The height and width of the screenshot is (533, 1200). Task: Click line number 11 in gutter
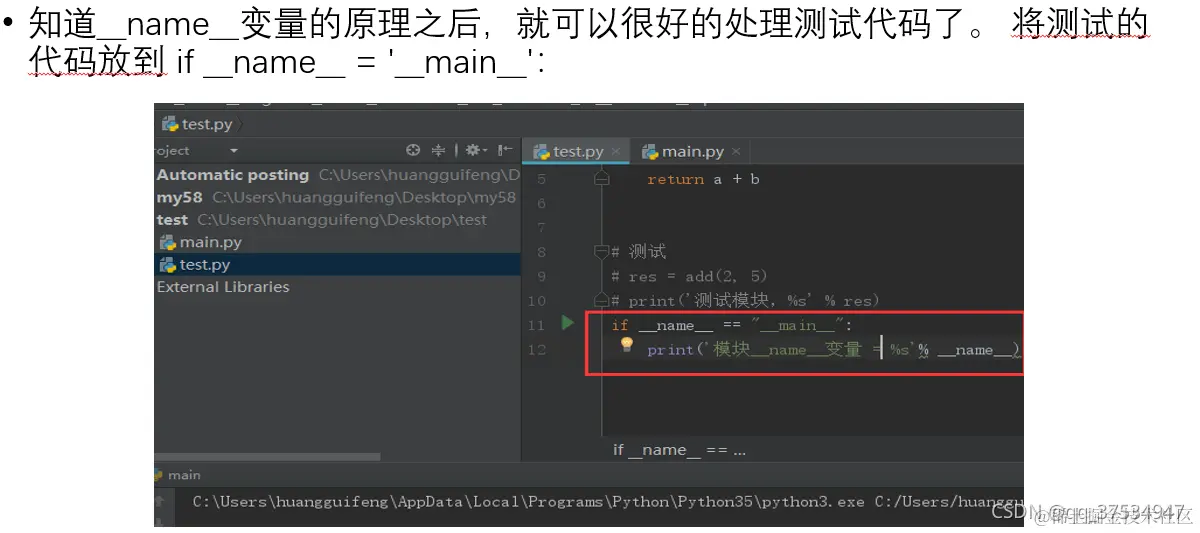(x=536, y=325)
